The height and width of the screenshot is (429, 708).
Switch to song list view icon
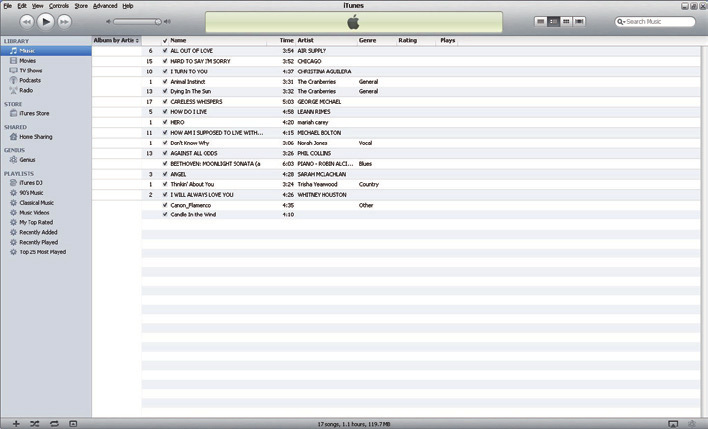[x=540, y=22]
